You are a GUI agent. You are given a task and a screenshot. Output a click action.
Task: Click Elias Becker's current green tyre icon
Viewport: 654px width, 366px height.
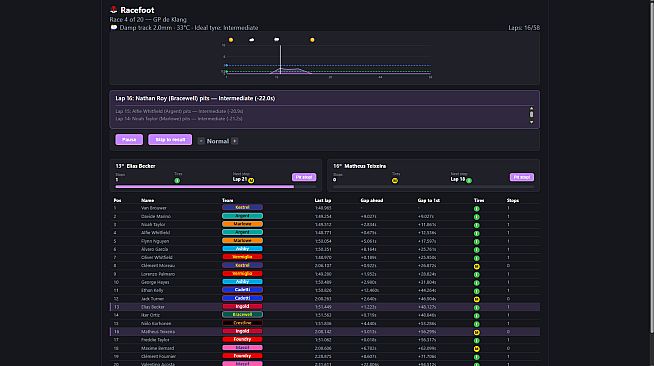coord(177,180)
